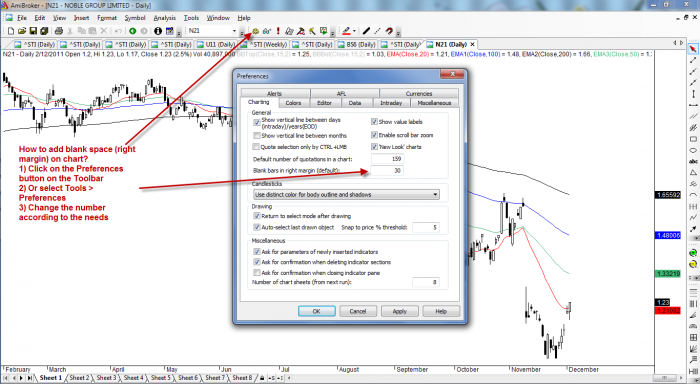700x384 pixels.
Task: Expand the N21 symbol dropdown in the toolbar
Action: pos(234,31)
